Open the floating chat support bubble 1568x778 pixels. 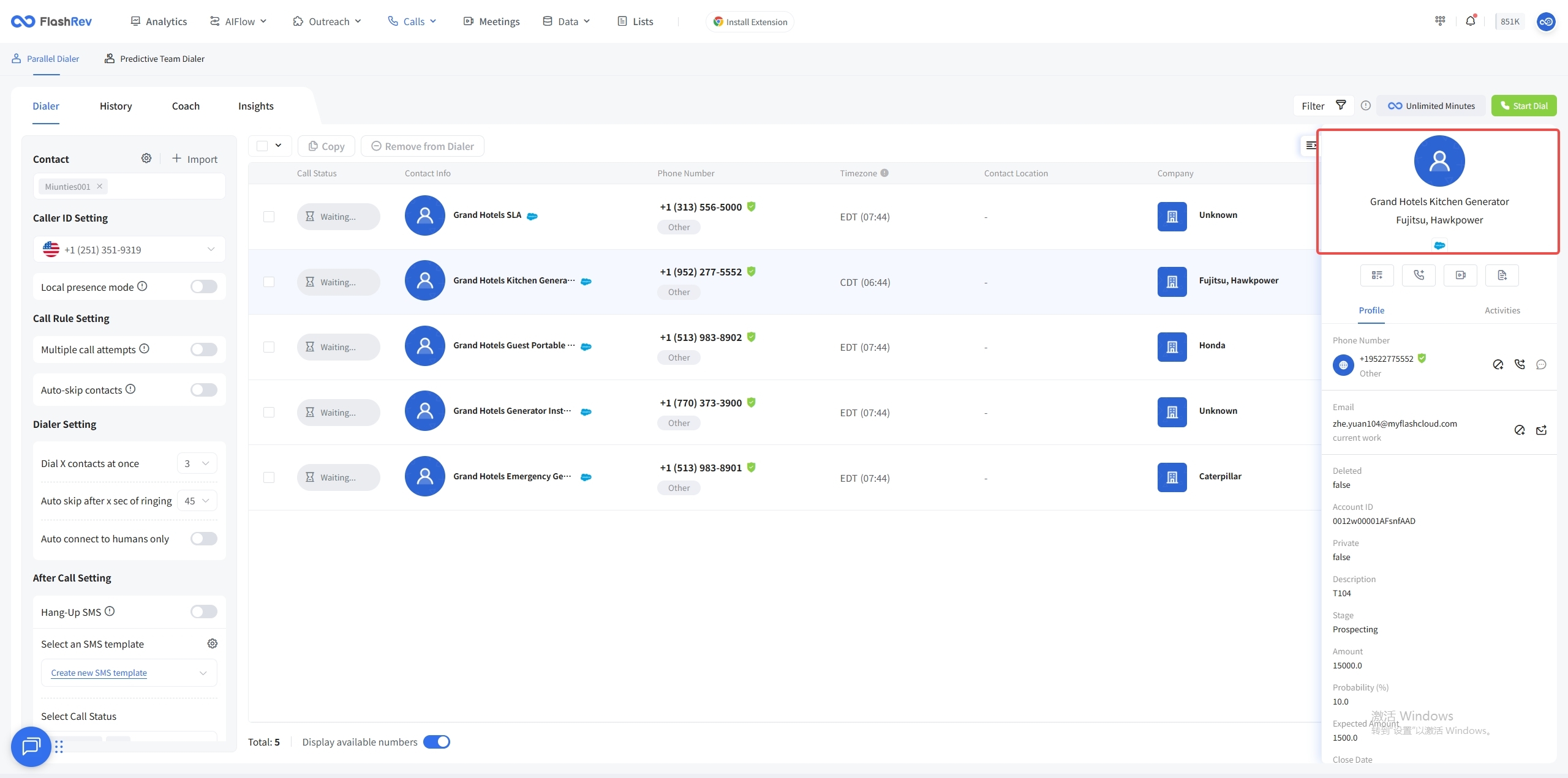click(x=31, y=746)
